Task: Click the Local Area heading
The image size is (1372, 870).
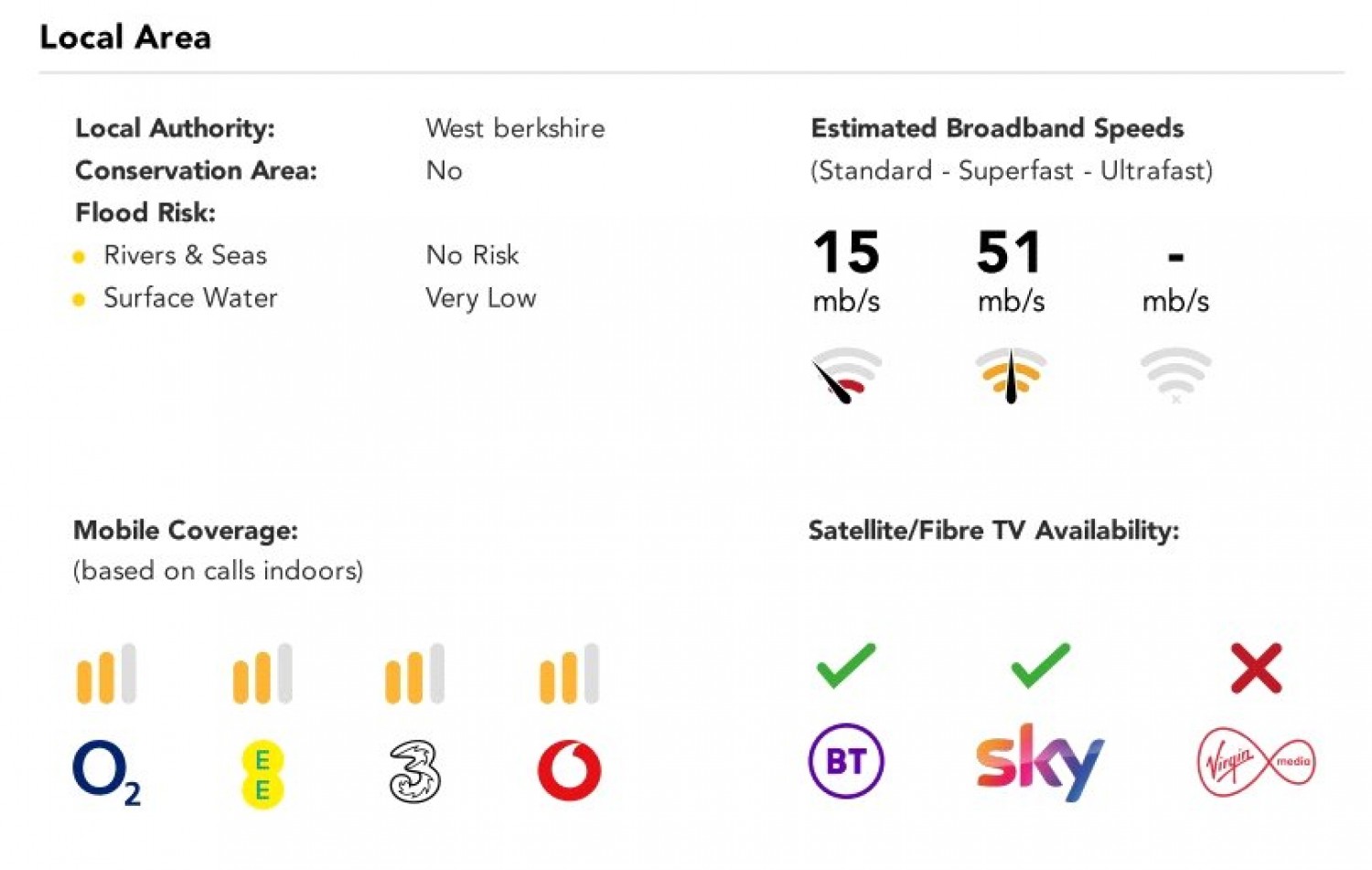Action: point(125,38)
